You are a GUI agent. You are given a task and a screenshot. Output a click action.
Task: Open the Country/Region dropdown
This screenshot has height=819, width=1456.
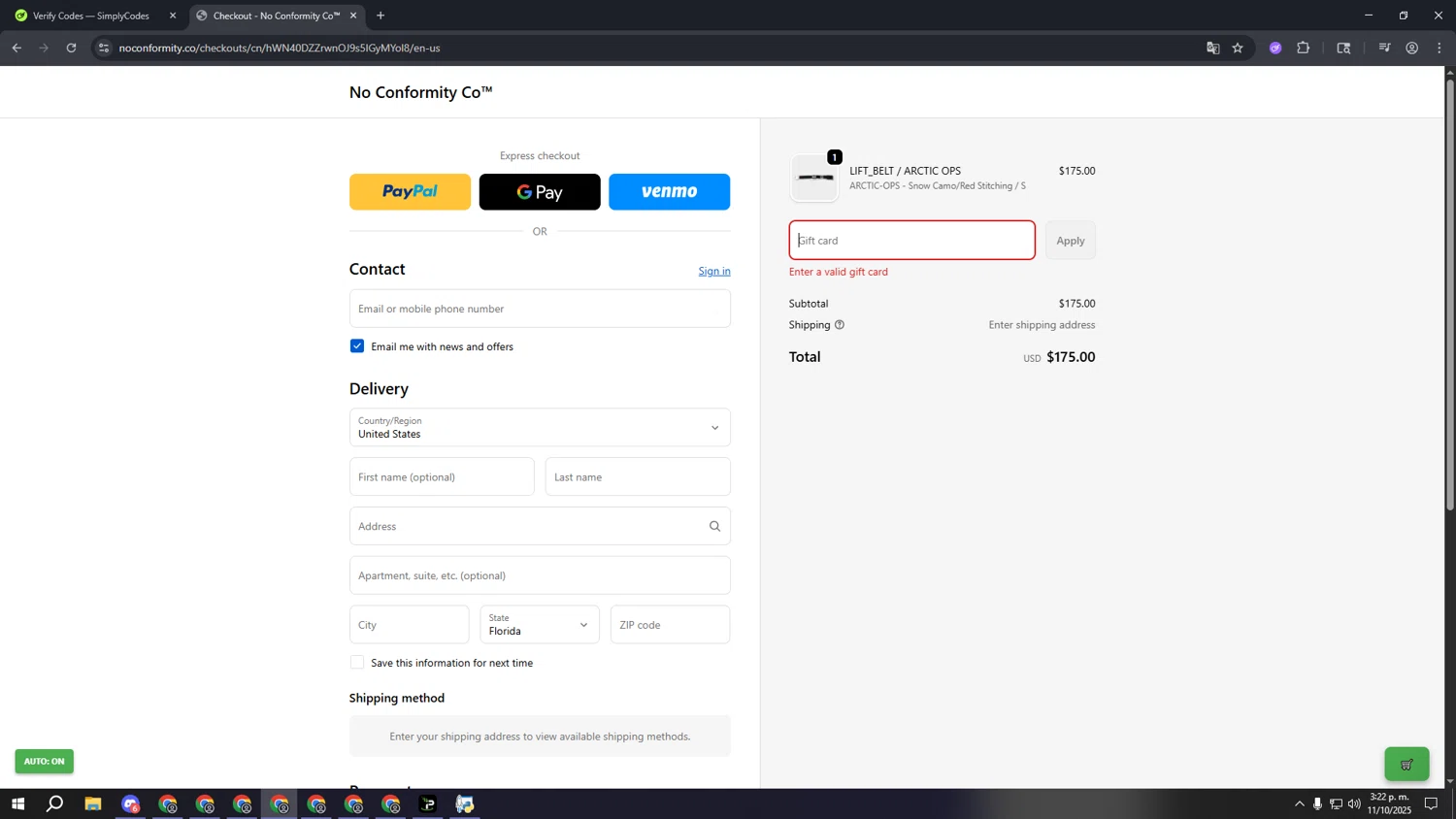[x=540, y=427]
